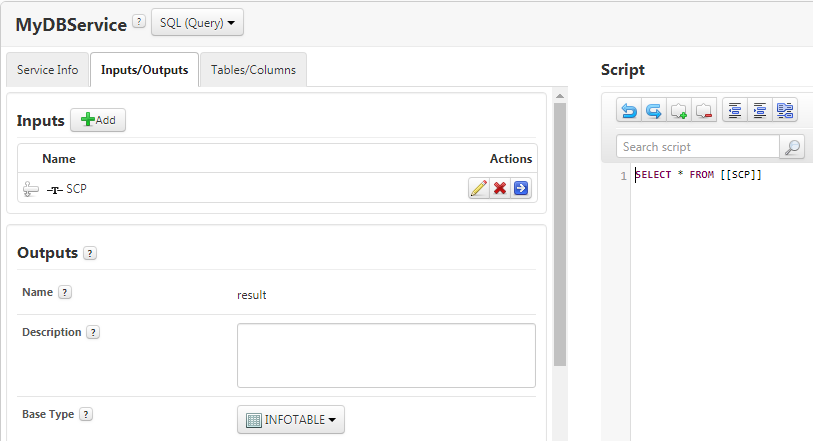
Task: Open the help icon next to Outputs
Action: coord(90,253)
